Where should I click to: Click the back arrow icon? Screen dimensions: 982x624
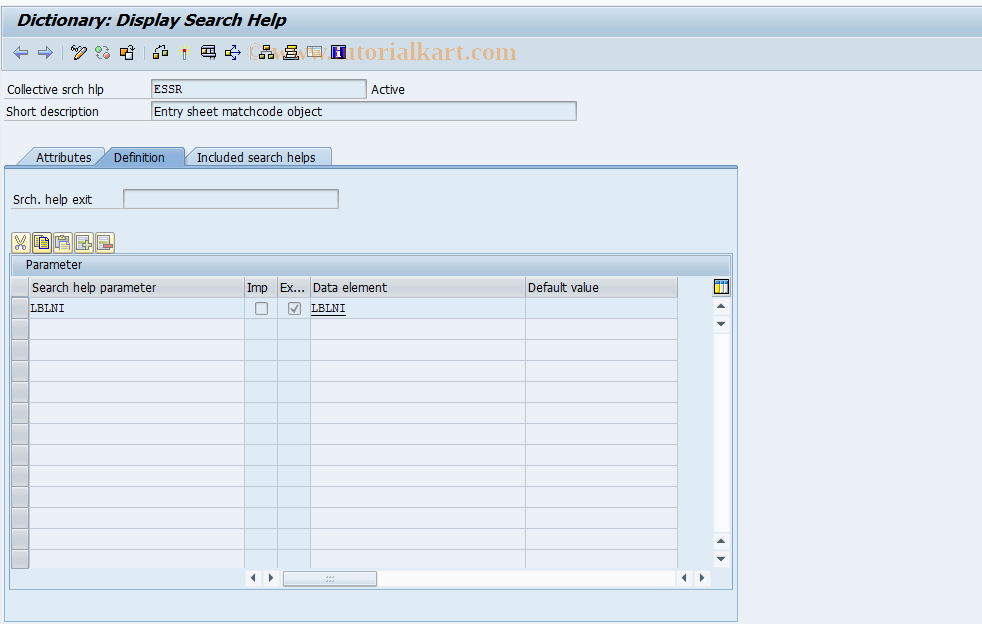[21, 53]
